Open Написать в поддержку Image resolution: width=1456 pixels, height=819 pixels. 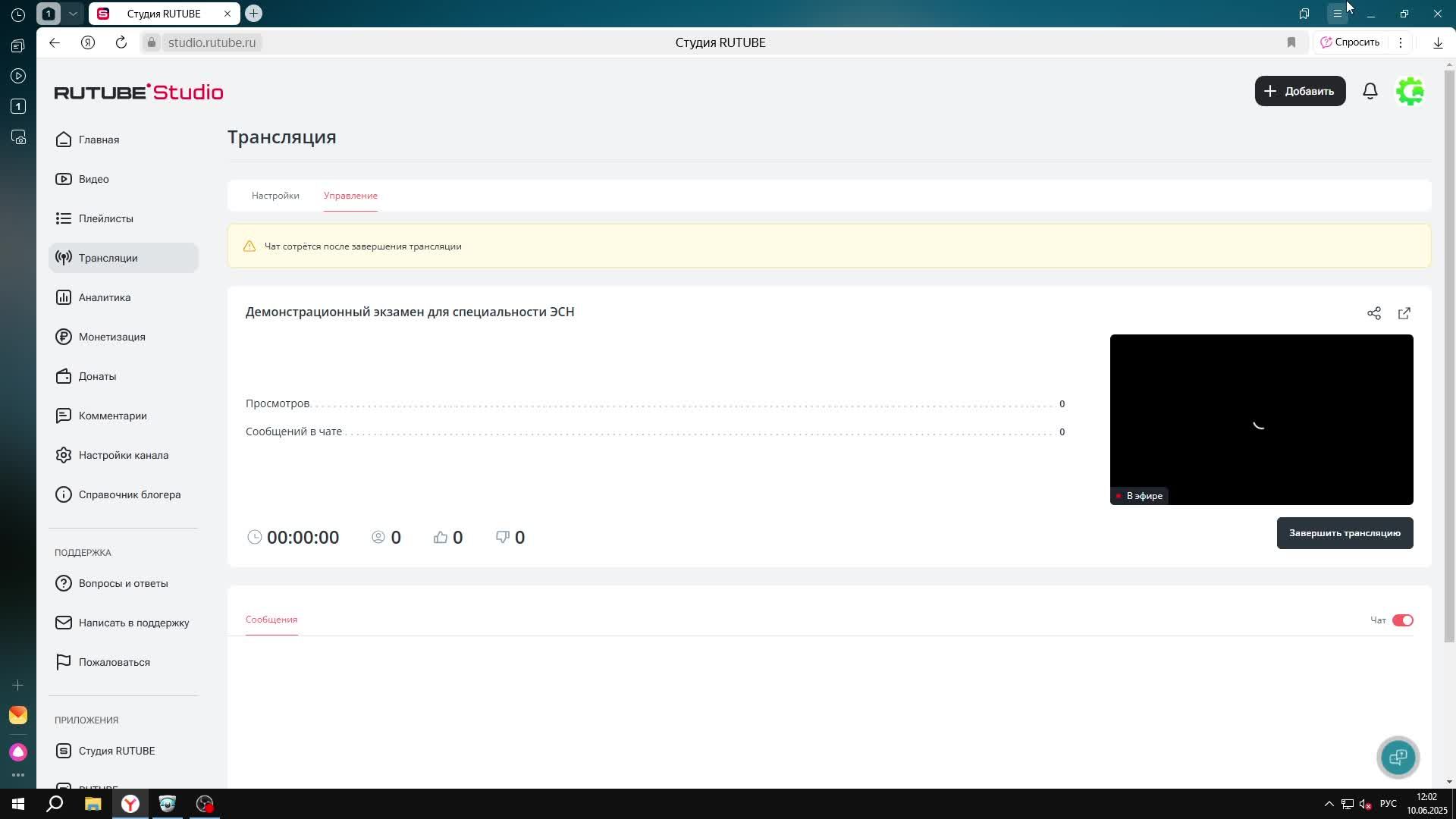pos(124,623)
